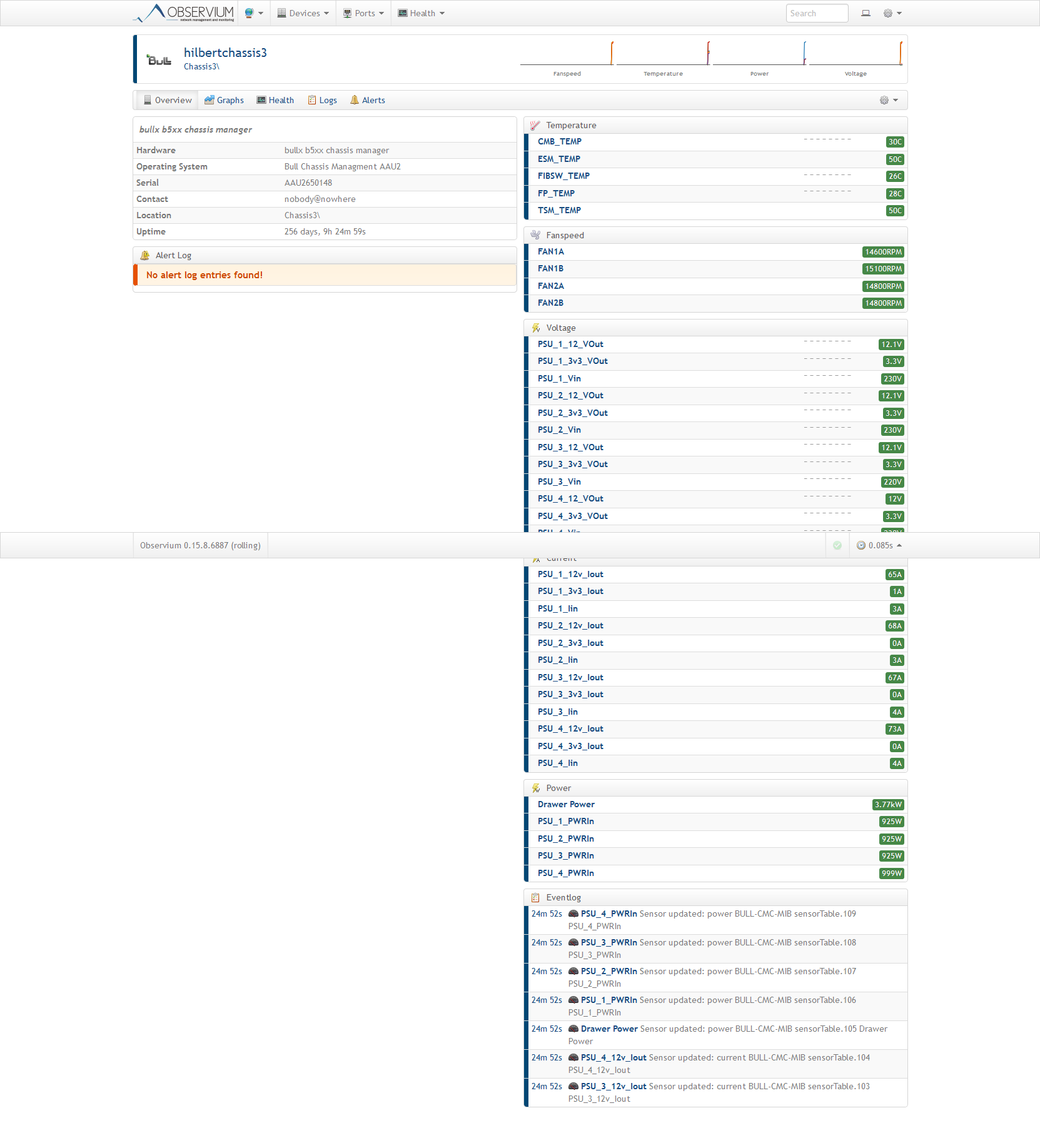Click sensor icon beside PSU_1_PWRIn event
The width and height of the screenshot is (1040, 1148).
point(573,1000)
